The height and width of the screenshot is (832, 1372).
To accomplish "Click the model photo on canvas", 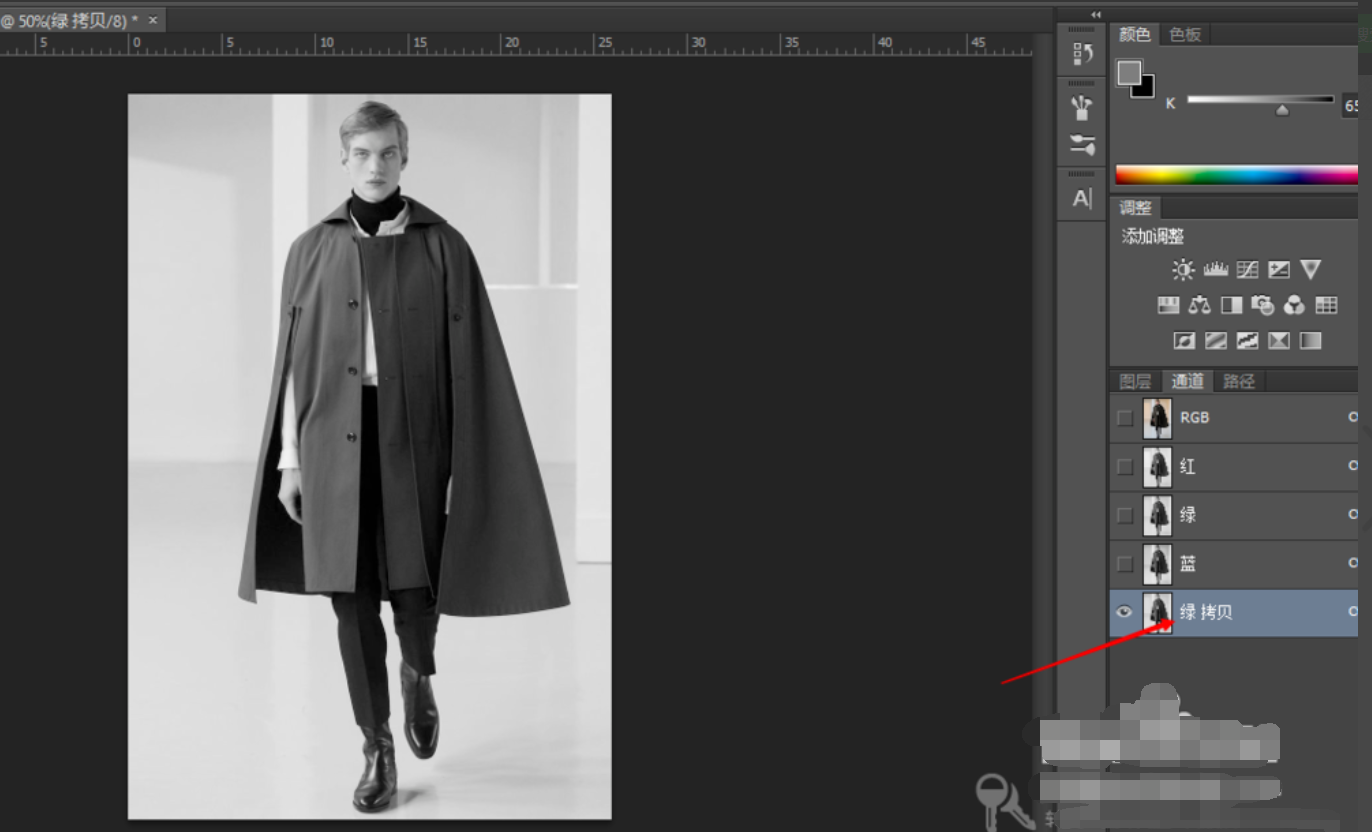I will tap(369, 457).
